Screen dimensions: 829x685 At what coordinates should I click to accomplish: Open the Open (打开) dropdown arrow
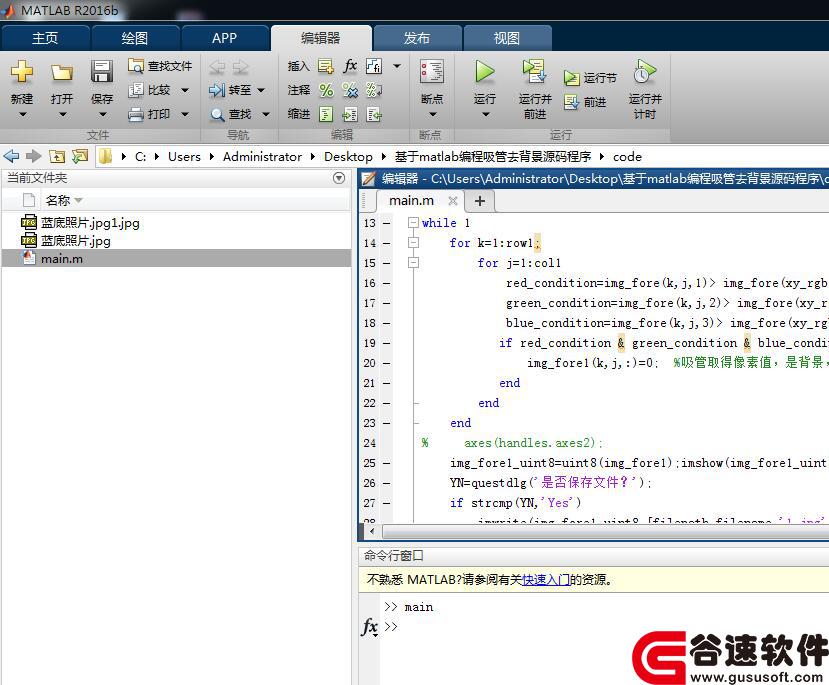62,114
